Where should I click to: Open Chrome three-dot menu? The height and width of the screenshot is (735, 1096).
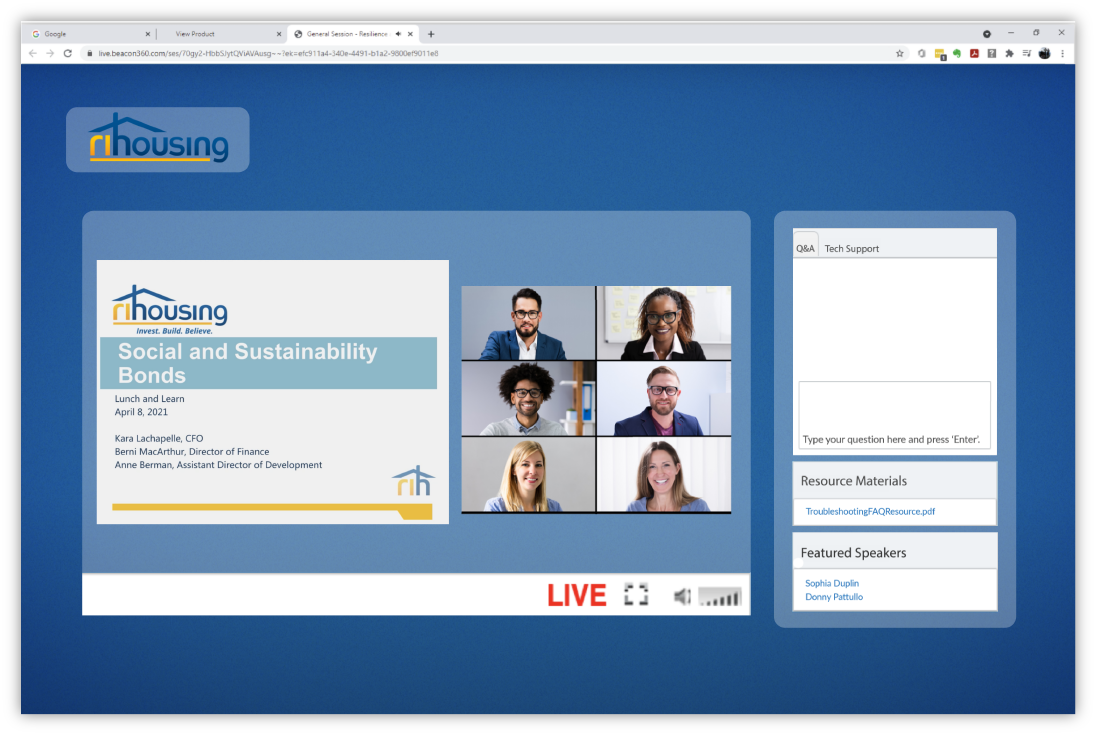1062,53
